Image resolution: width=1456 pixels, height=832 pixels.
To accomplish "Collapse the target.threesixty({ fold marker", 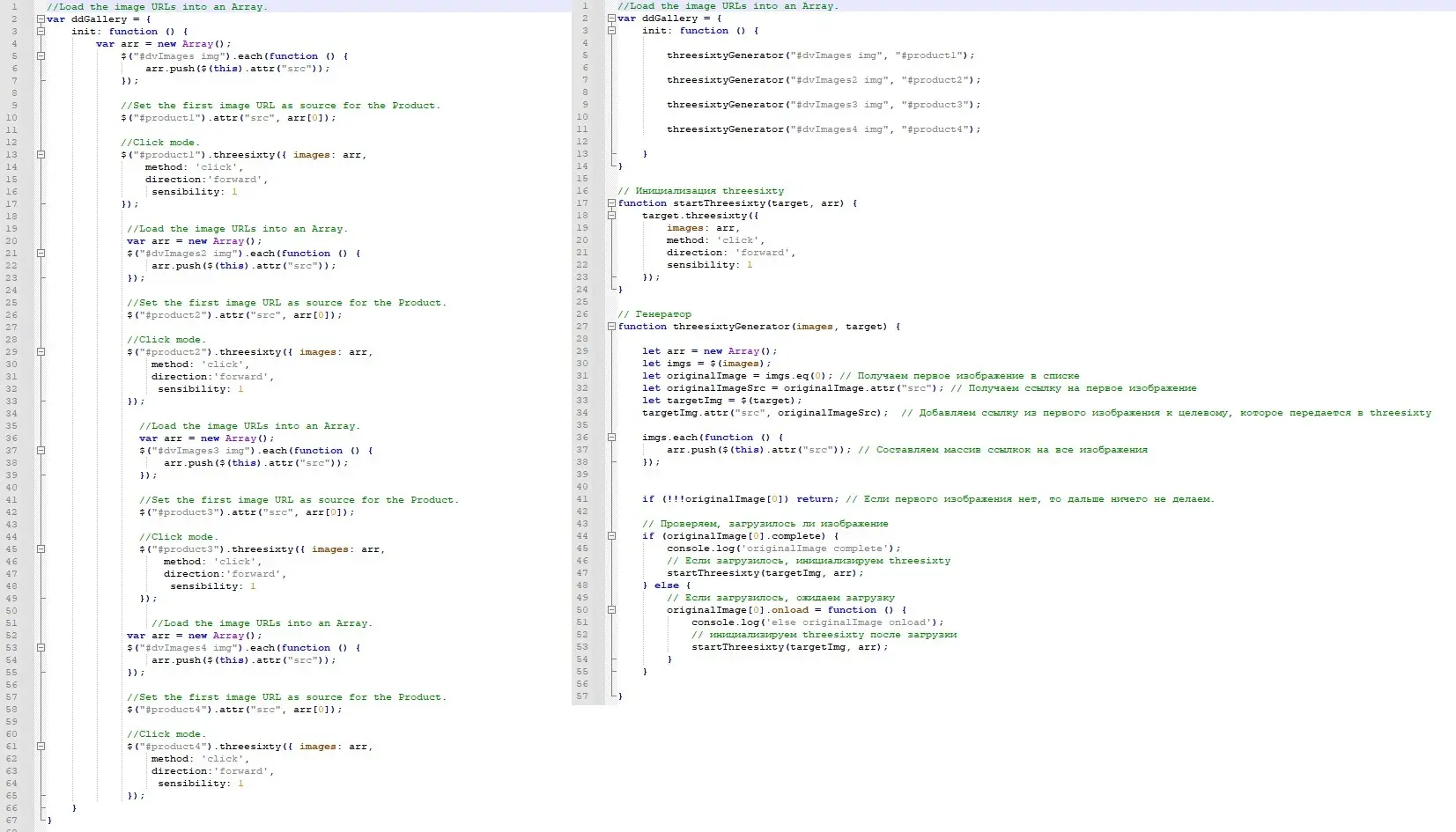I will (x=611, y=216).
